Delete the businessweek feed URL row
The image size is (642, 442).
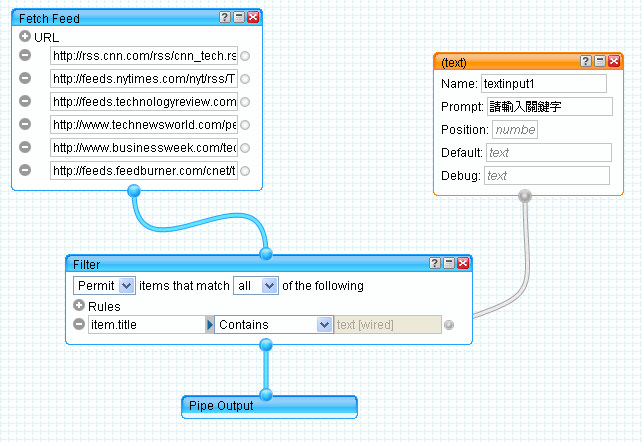coord(25,147)
